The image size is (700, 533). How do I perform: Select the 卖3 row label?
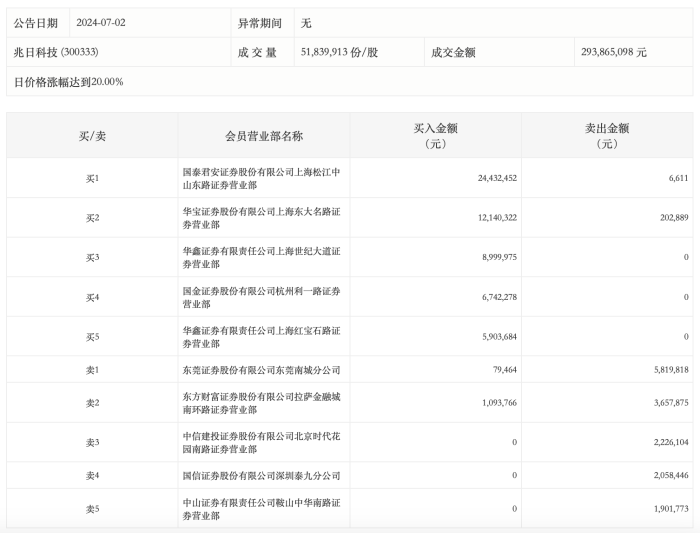point(92,442)
